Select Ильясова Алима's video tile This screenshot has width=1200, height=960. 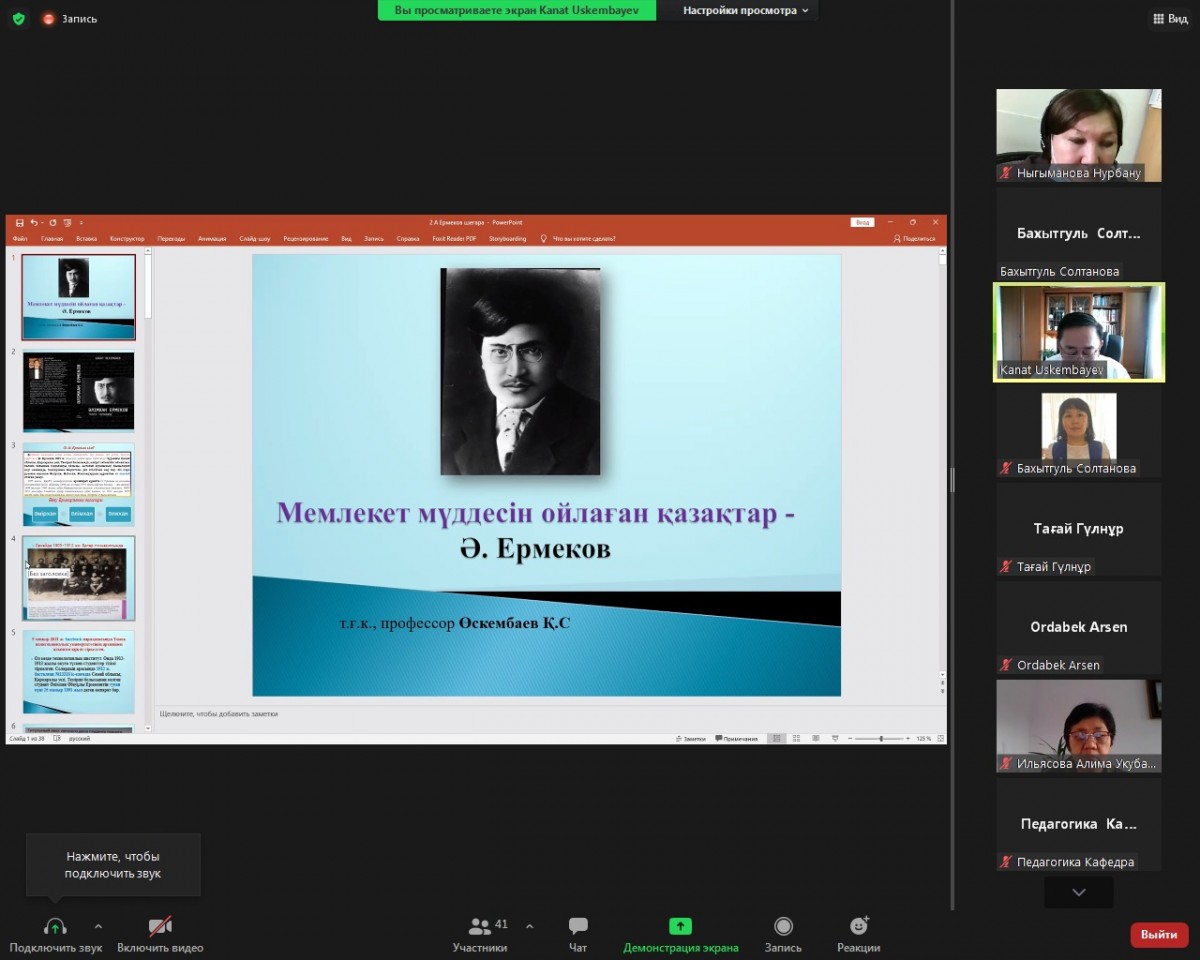[1078, 725]
